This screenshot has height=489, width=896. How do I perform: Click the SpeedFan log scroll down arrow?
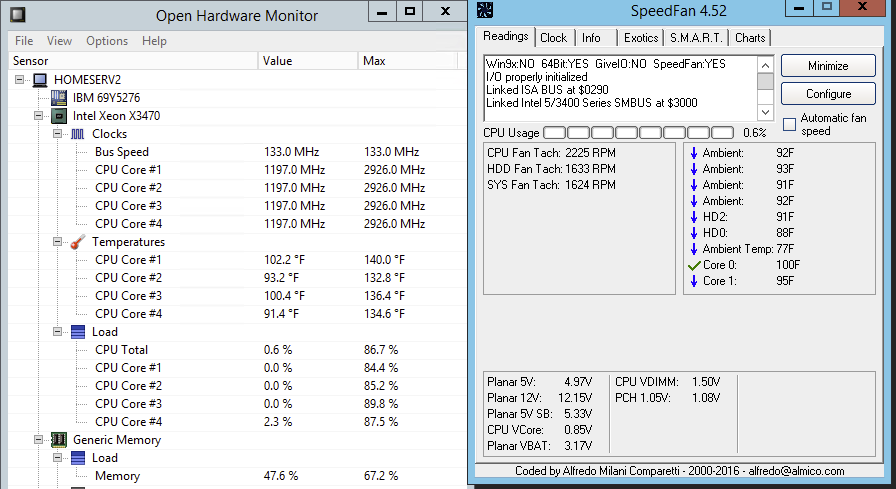click(x=765, y=112)
